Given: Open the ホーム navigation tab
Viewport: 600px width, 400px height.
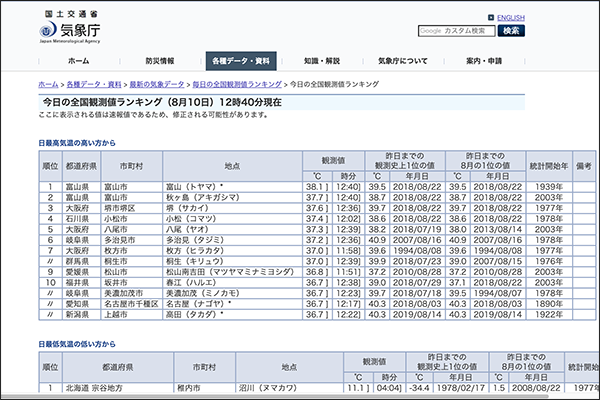Looking at the screenshot, I should (x=78, y=61).
